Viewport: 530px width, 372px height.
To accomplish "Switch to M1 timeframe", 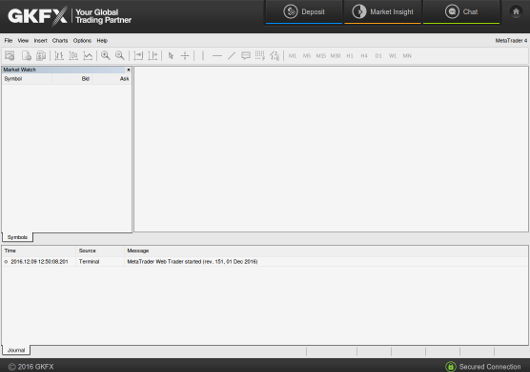I will pos(292,56).
